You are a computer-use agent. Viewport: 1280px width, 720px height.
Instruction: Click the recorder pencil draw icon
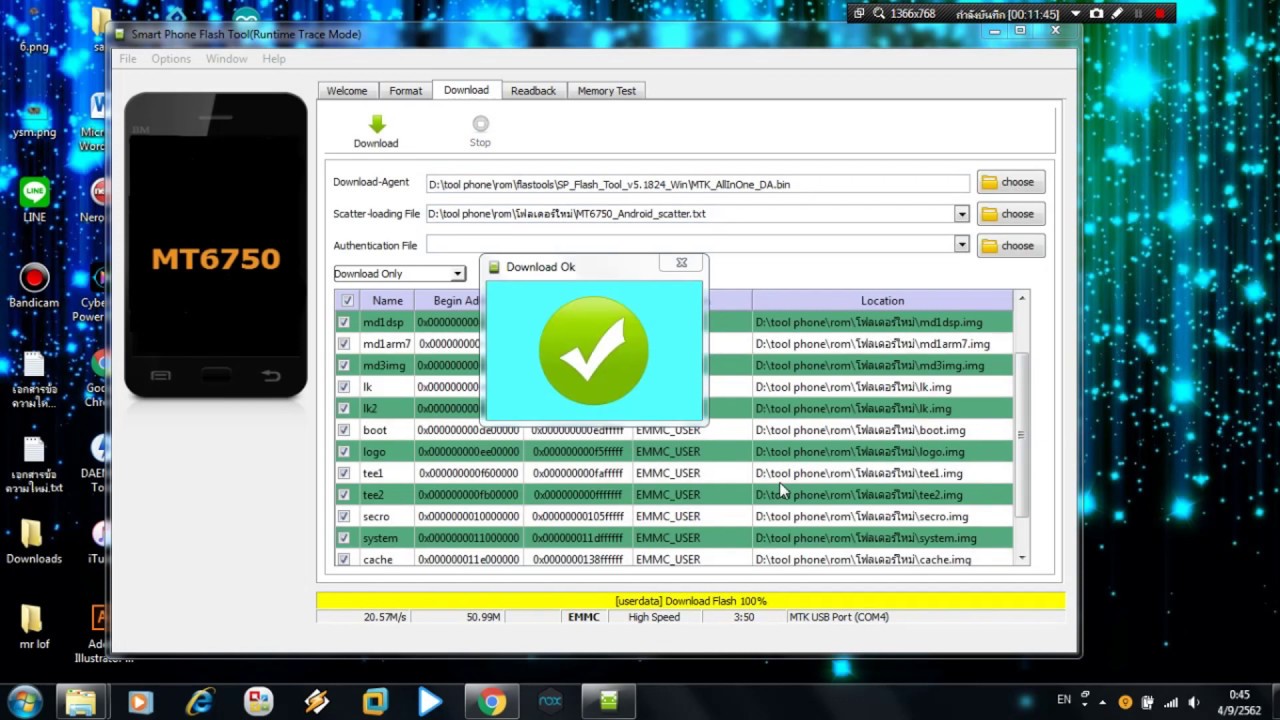pyautogui.click(x=1117, y=14)
